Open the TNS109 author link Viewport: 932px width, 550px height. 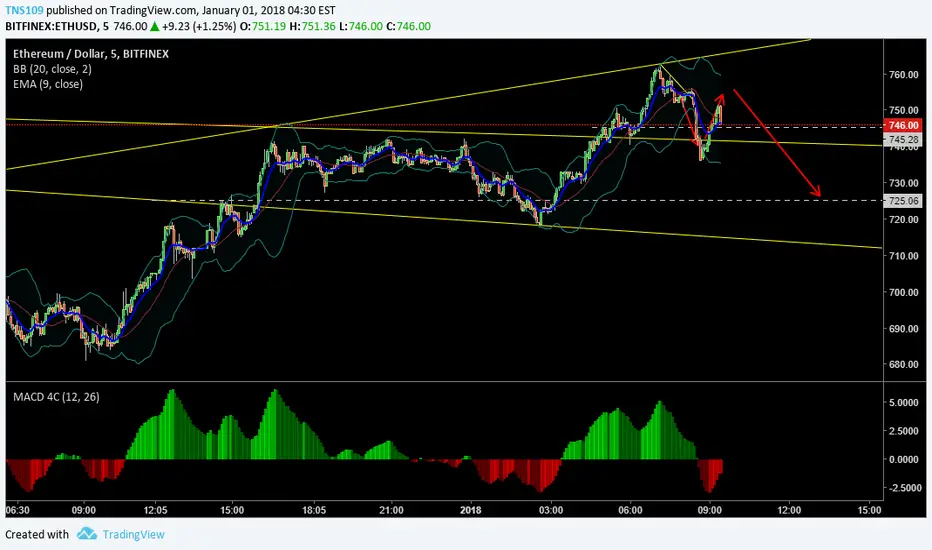24,10
